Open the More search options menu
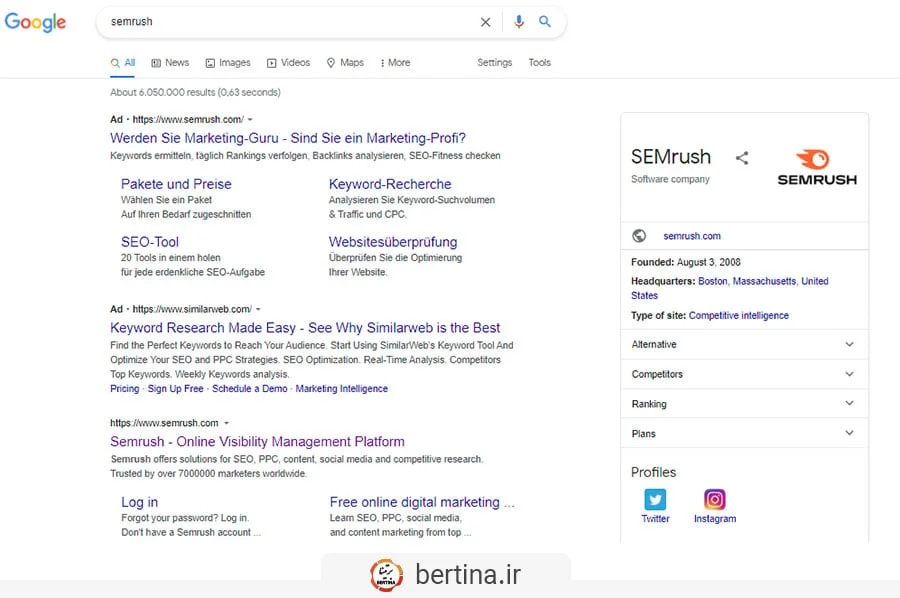 click(395, 63)
